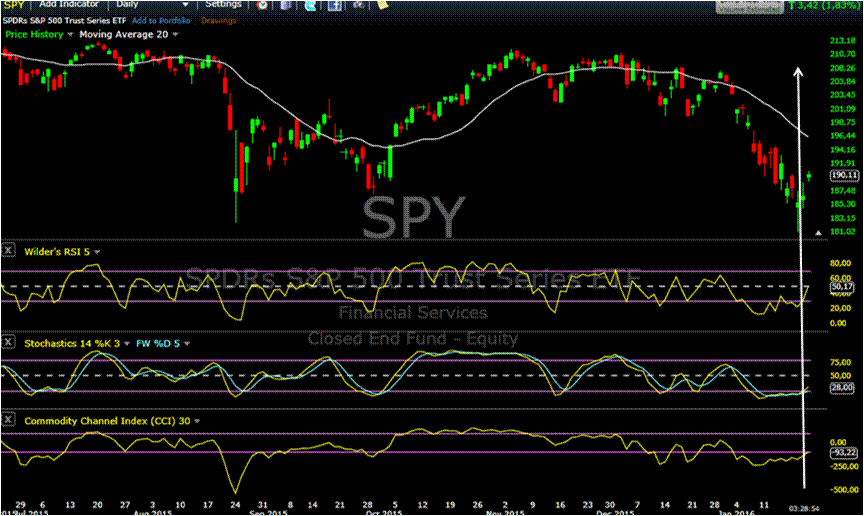Share chart via Facebook icon
The width and height of the screenshot is (864, 516).
click(x=334, y=6)
